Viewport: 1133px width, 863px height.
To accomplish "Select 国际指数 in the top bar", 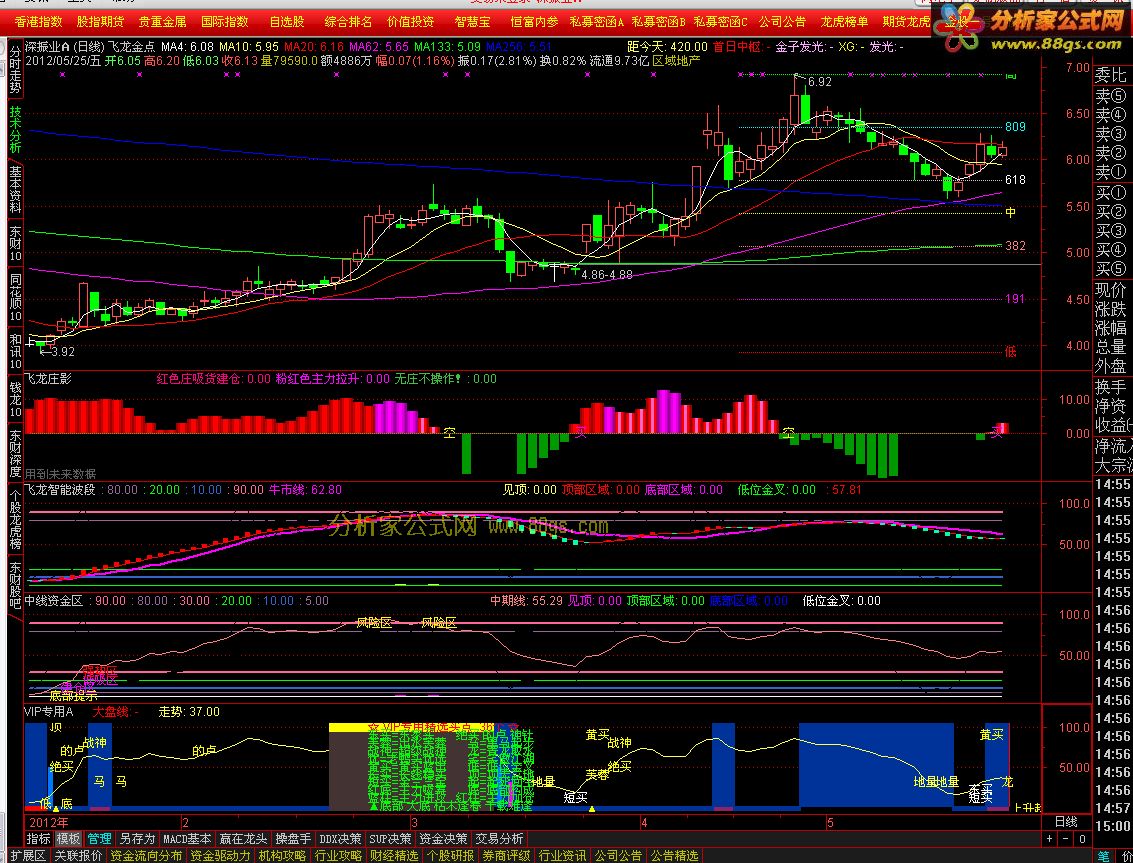I will 225,22.
